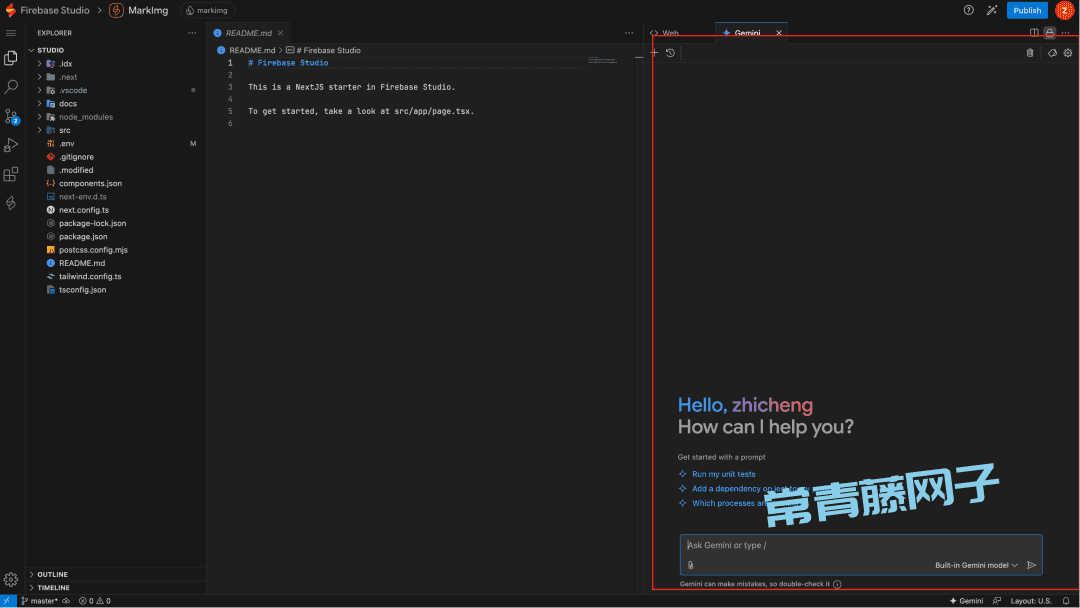Viewport: 1080px width, 608px height.
Task: Click the editor minimap
Action: (603, 61)
